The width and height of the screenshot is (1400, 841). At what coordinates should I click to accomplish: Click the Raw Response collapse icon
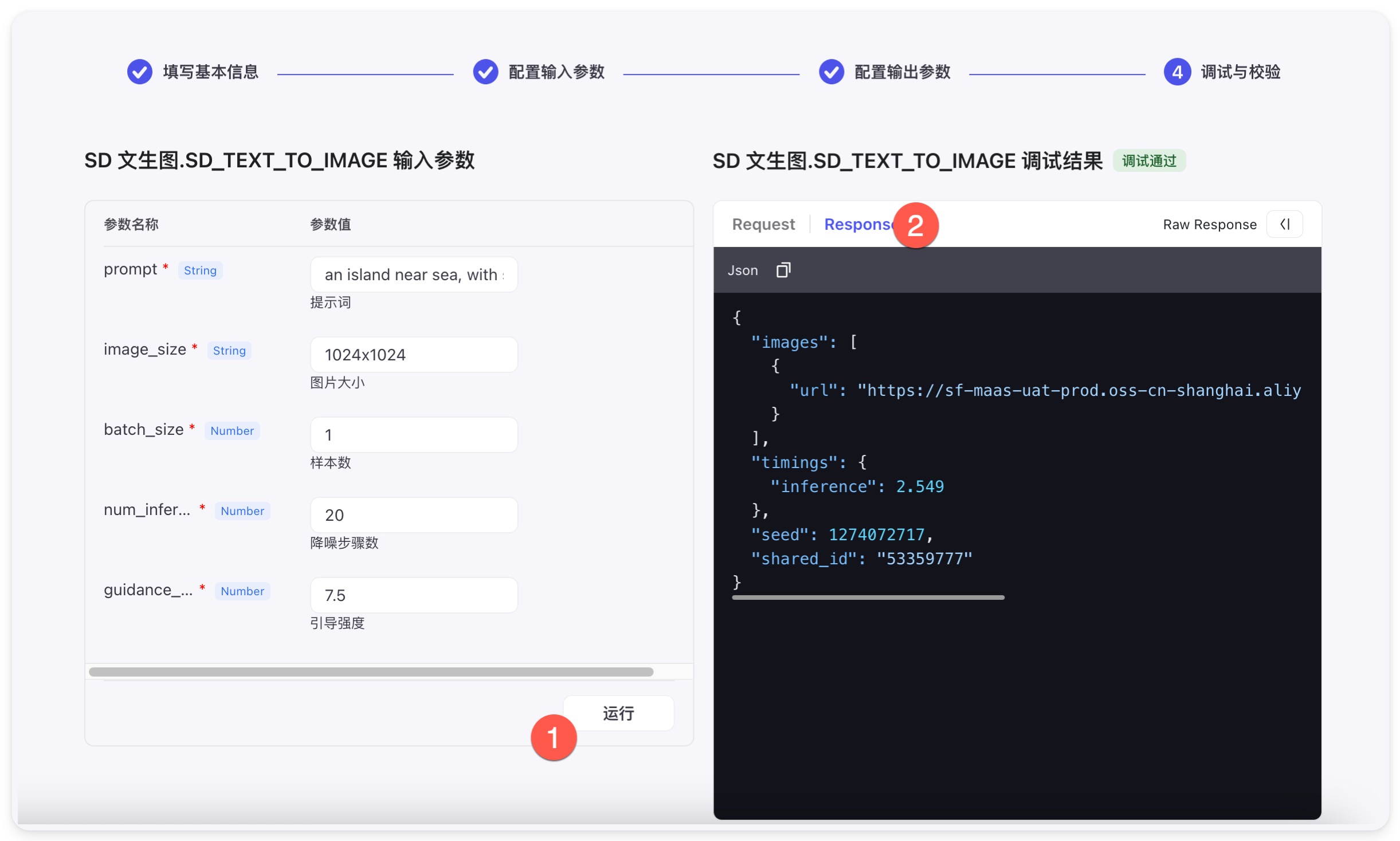[1284, 224]
